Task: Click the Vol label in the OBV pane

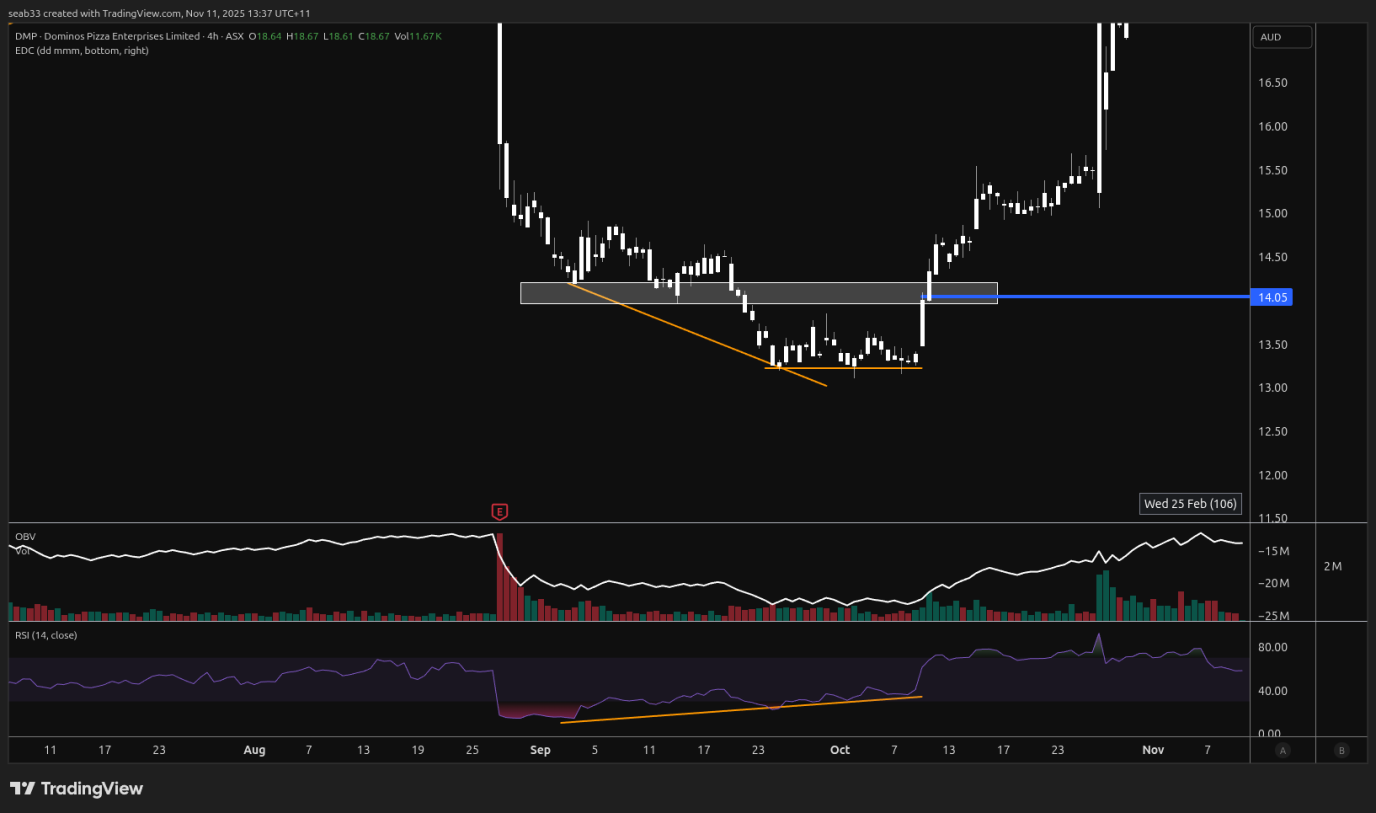Action: (21, 551)
